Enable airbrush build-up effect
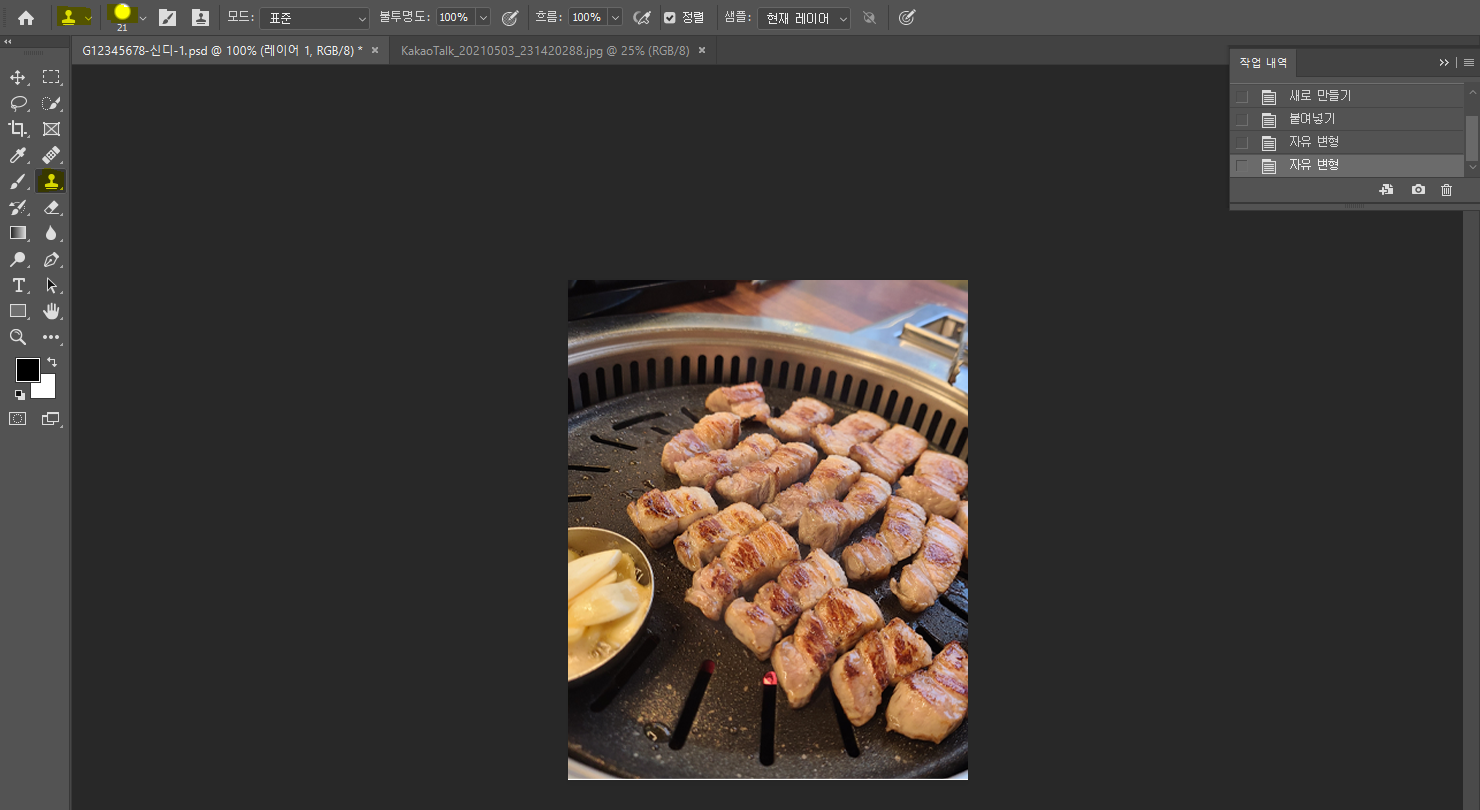The width and height of the screenshot is (1480, 810). [x=642, y=17]
